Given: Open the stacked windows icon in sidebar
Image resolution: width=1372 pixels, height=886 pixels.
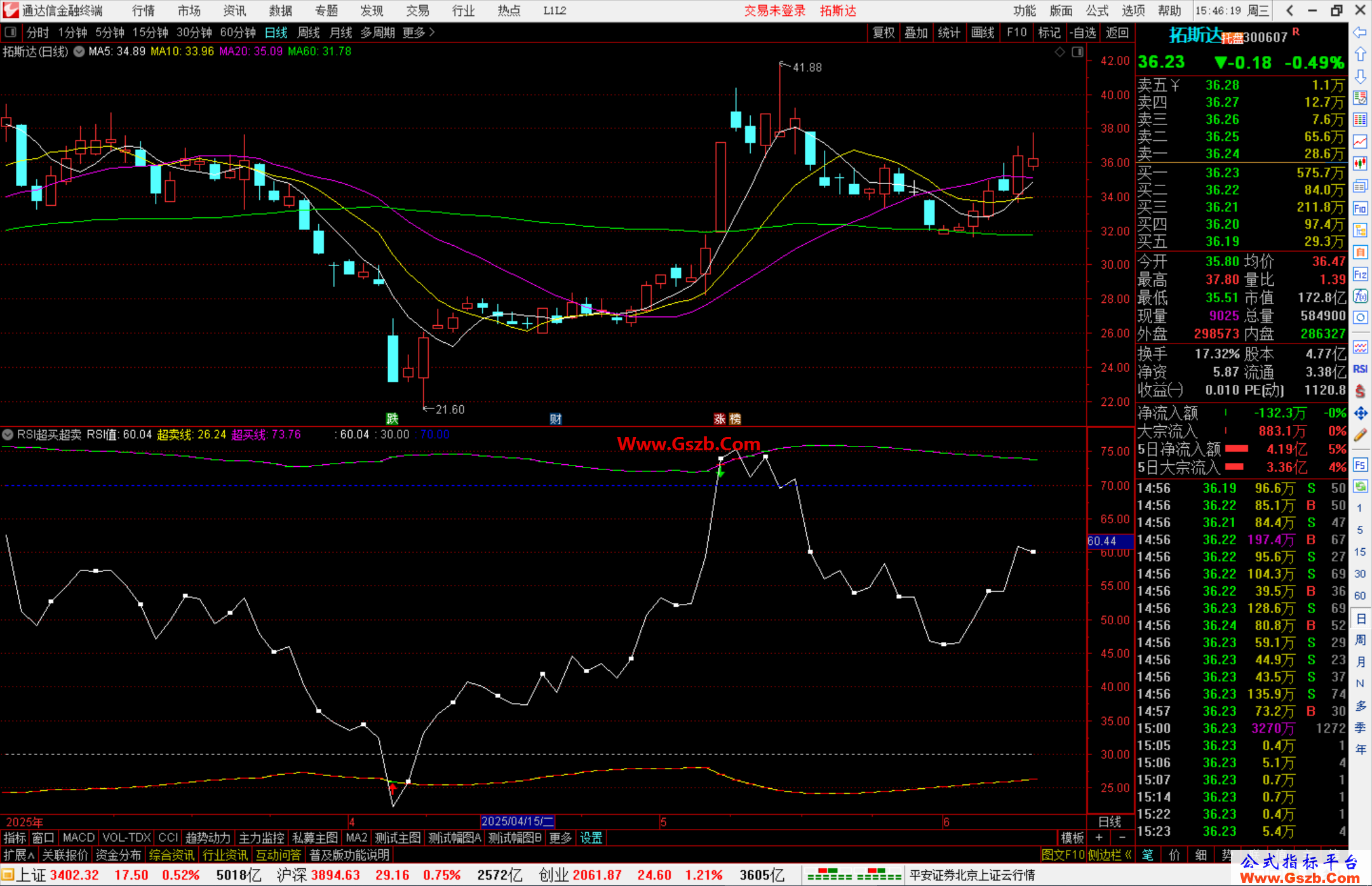Looking at the screenshot, I should pos(1360,186).
